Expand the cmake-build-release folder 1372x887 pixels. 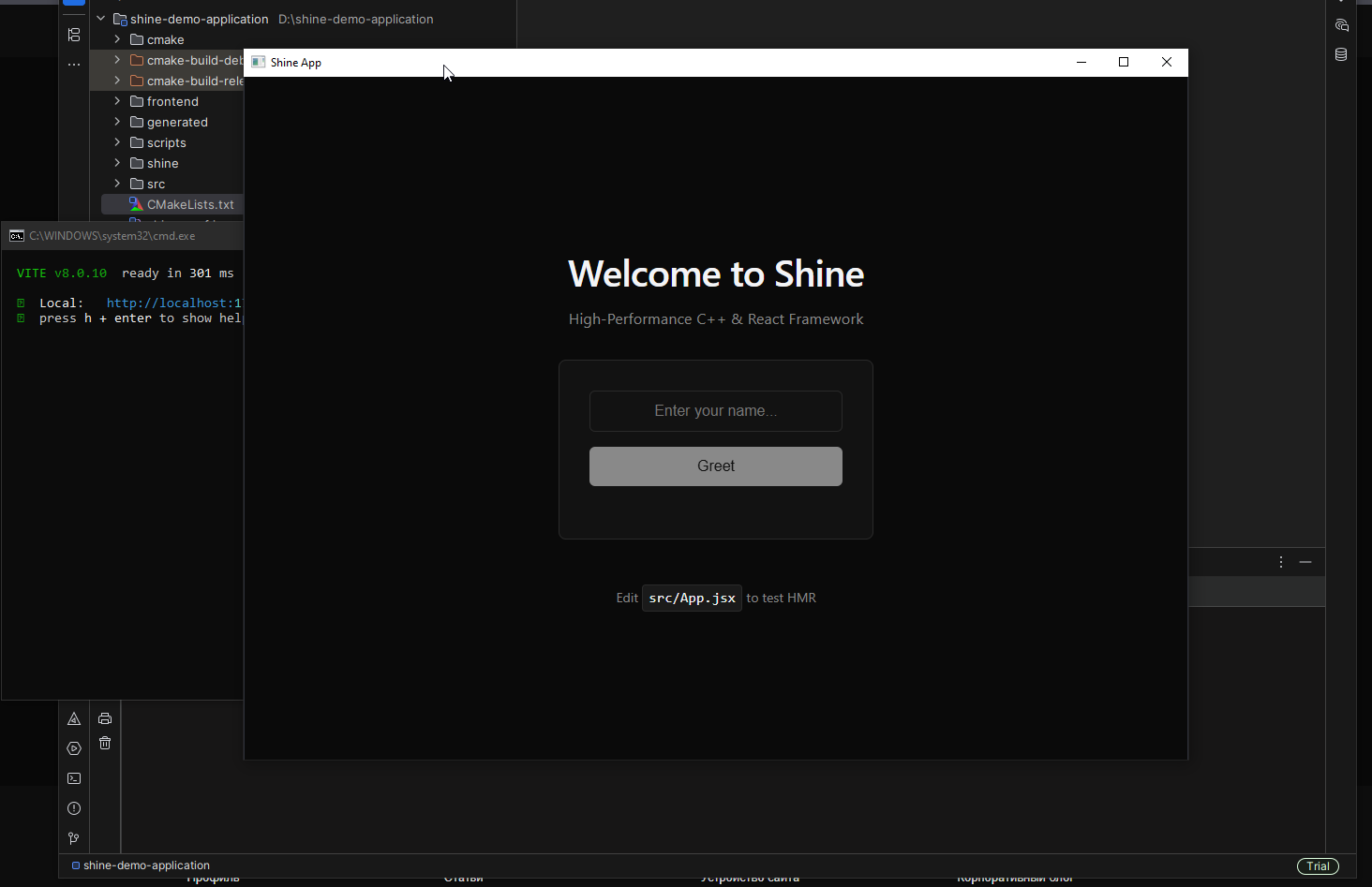point(117,81)
